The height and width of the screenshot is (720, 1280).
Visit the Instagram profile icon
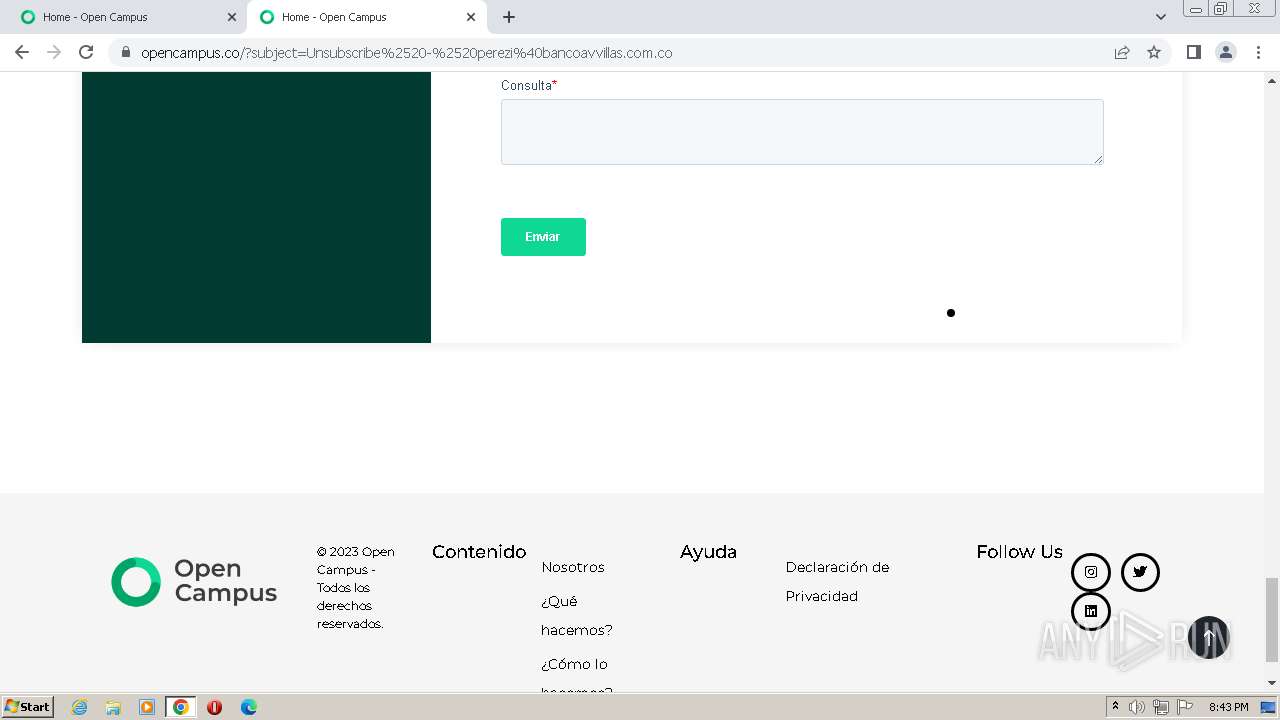click(1091, 572)
